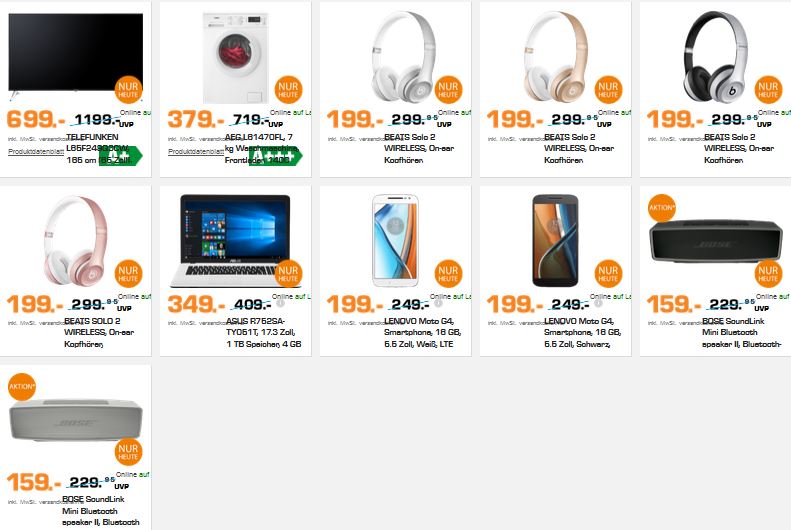Image resolution: width=791 pixels, height=530 pixels.
Task: Click the AKTION badge on black Bose speaker
Action: tap(661, 208)
